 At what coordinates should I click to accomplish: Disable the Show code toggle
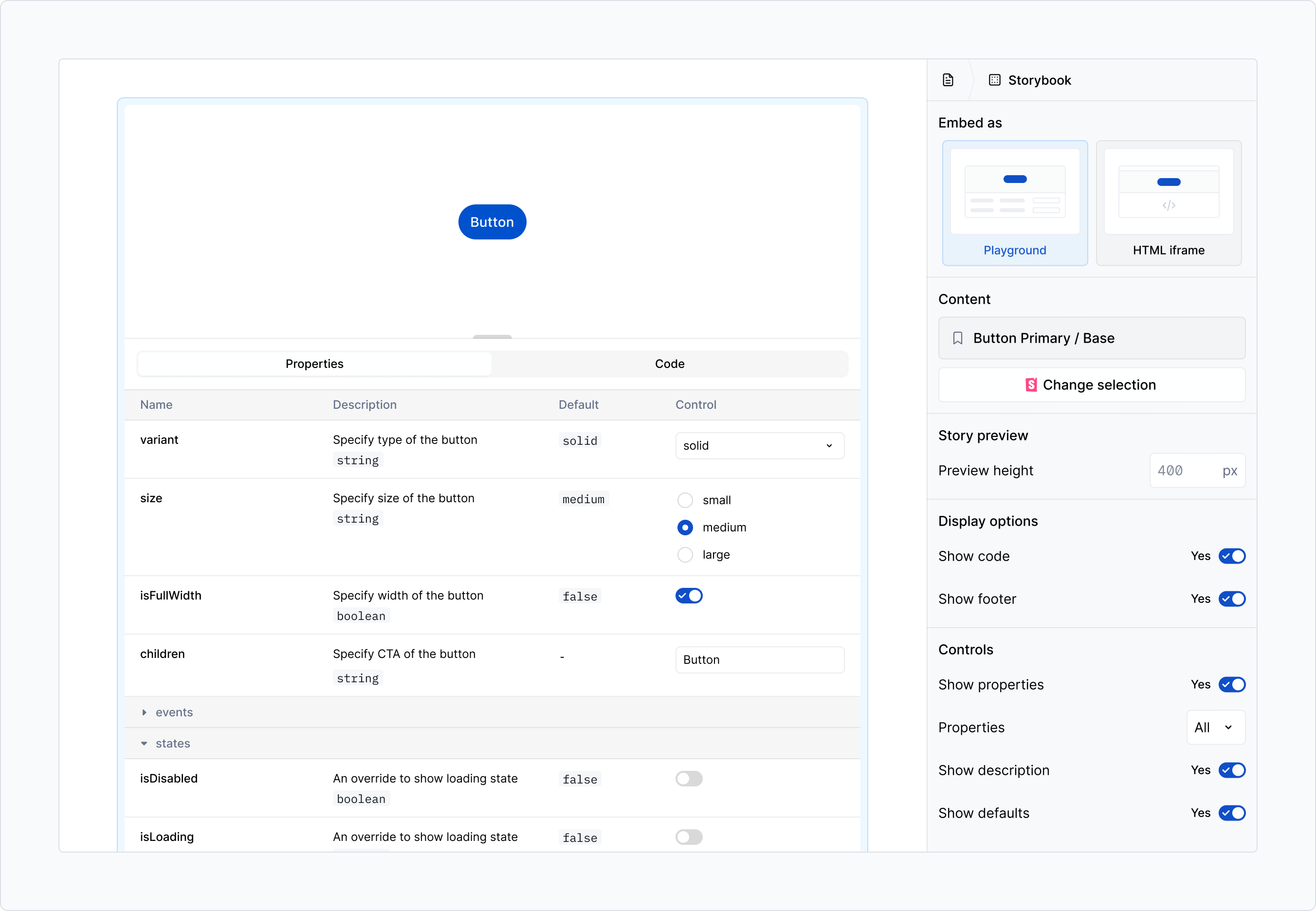click(1231, 557)
